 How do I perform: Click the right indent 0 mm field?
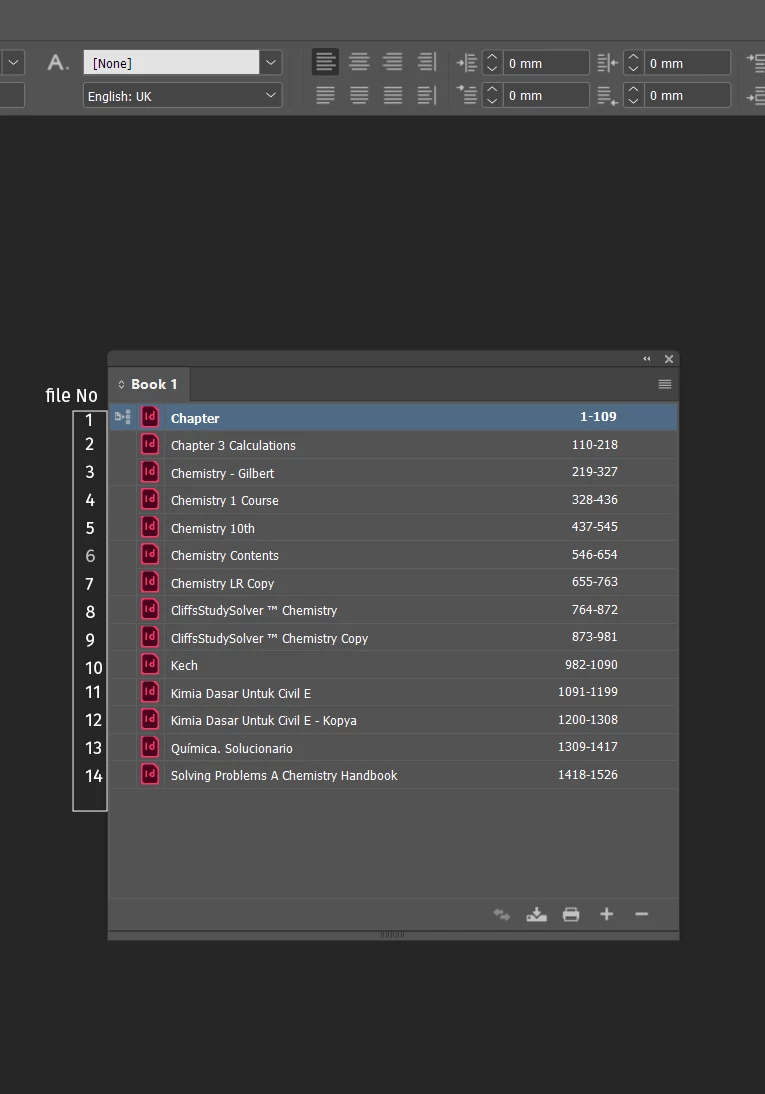pos(687,63)
